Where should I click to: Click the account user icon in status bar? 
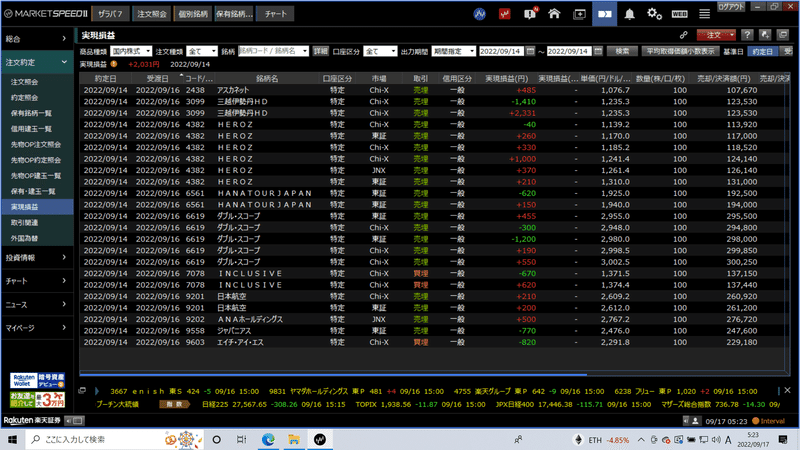click(695, 421)
